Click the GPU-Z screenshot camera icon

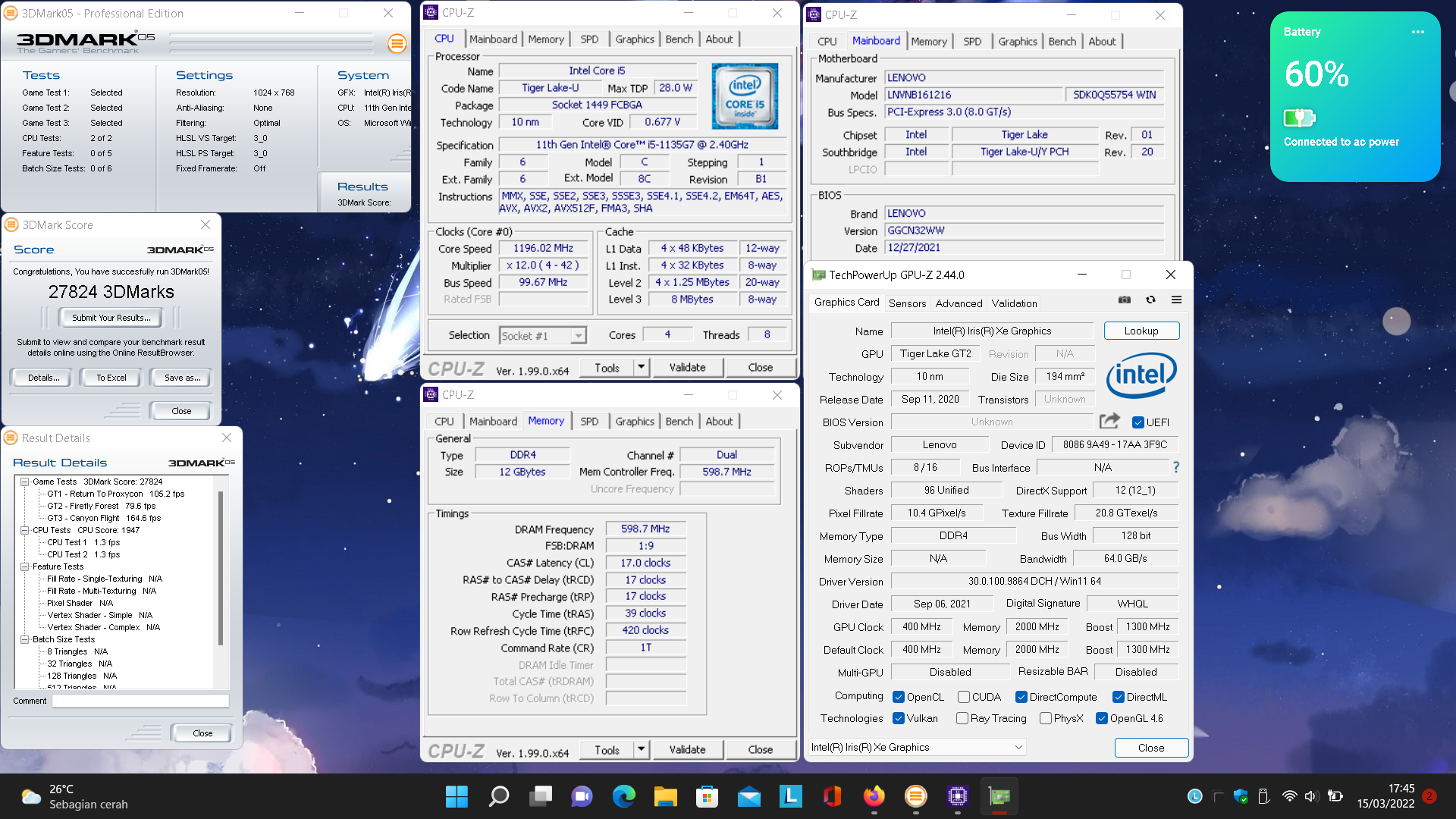(1125, 300)
